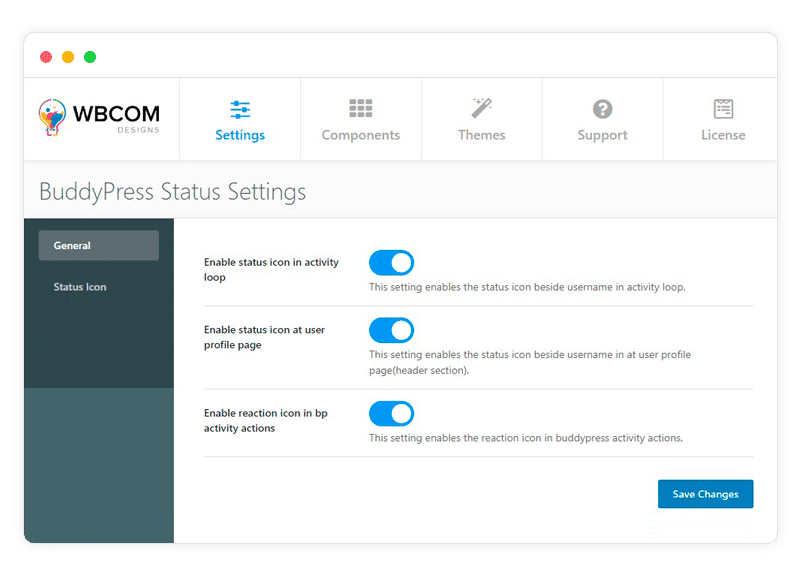Viewport: 800px width, 574px height.
Task: Save Changes button
Action: pyautogui.click(x=705, y=494)
